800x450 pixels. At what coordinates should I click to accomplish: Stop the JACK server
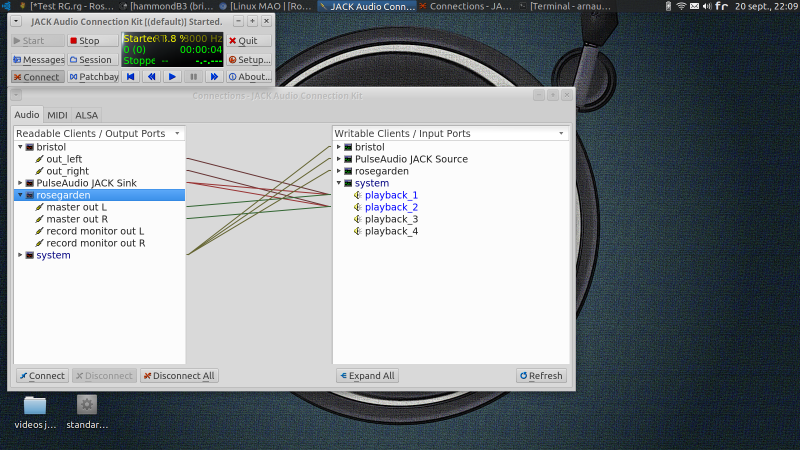[93, 41]
